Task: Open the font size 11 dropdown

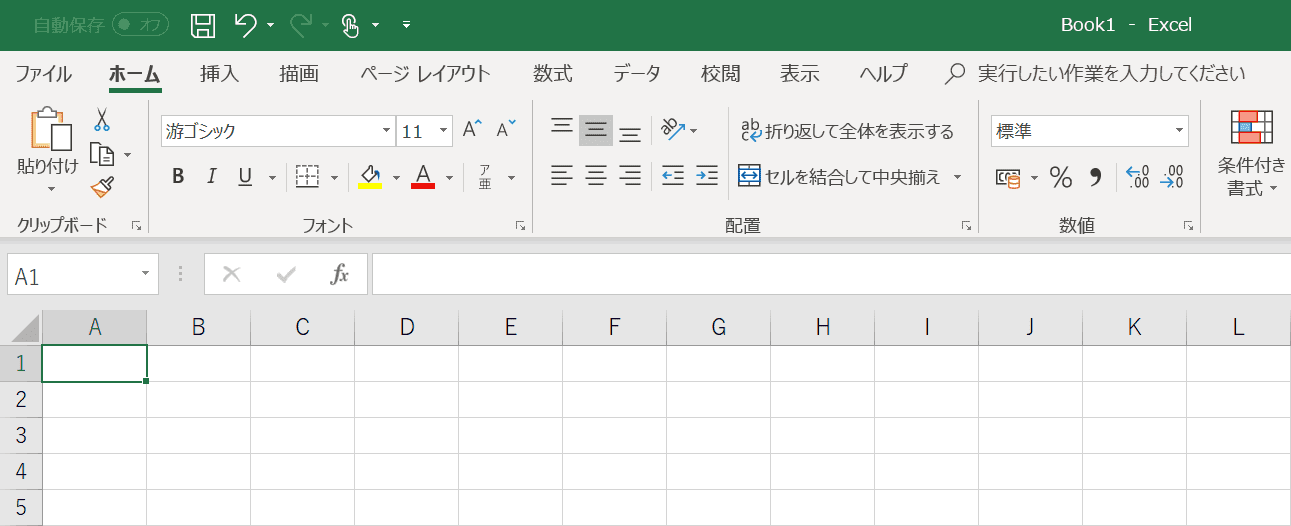Action: [x=444, y=131]
